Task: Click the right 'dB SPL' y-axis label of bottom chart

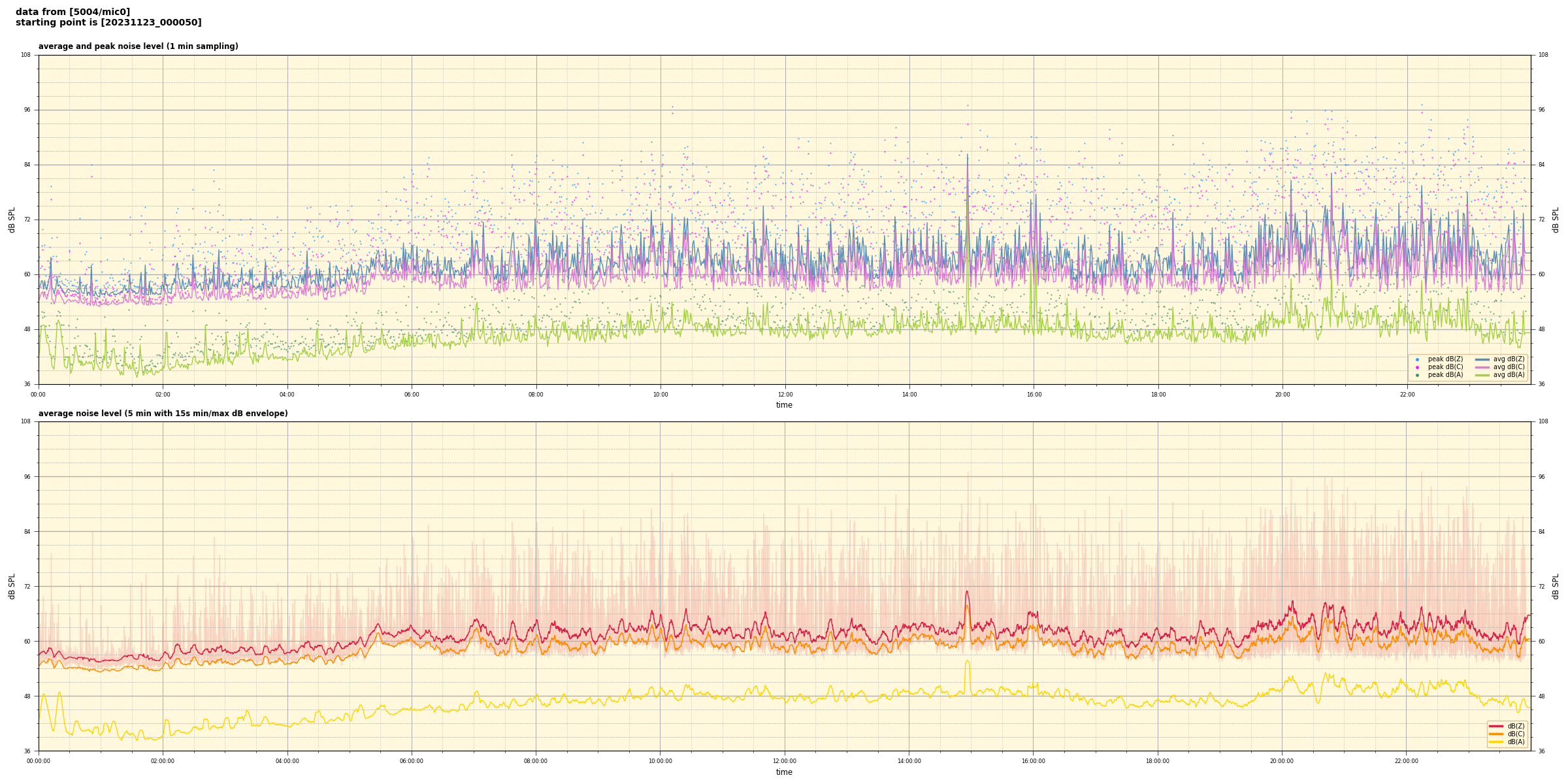Action: click(x=1556, y=586)
